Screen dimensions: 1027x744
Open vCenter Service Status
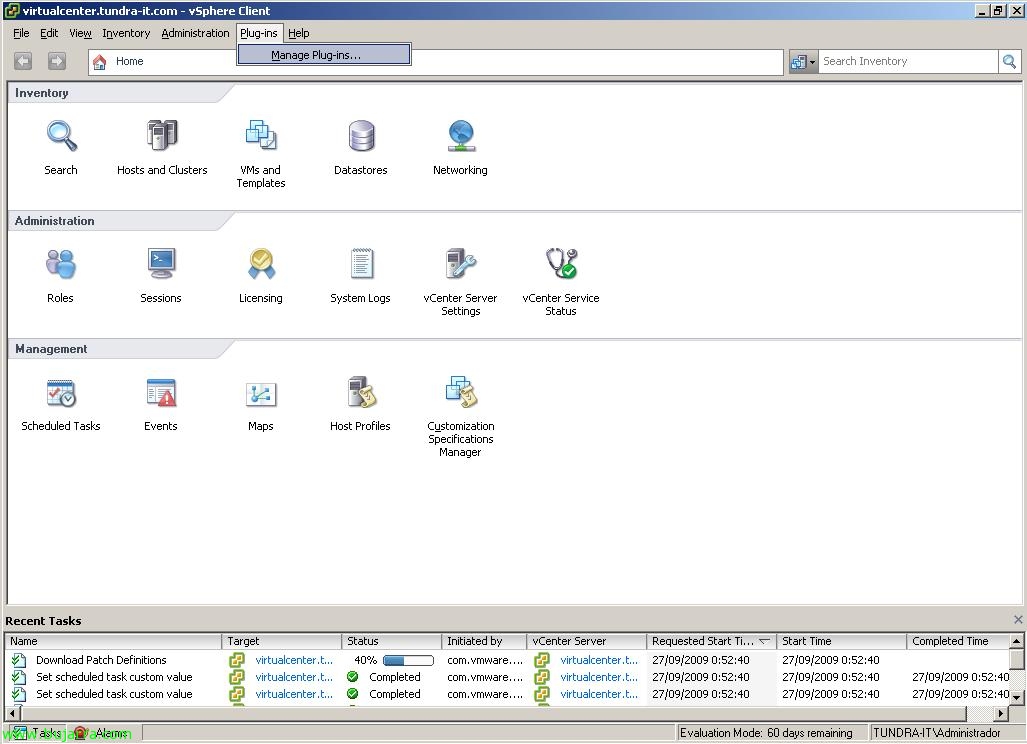560,265
